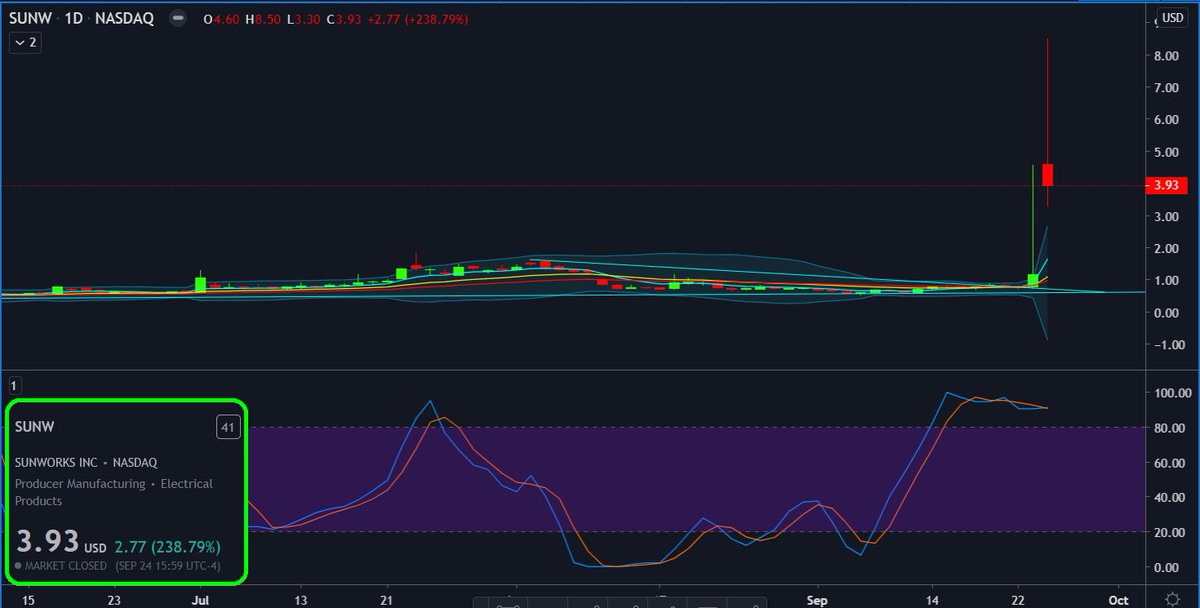
Task: Click the open value 4.60
Action: point(225,20)
